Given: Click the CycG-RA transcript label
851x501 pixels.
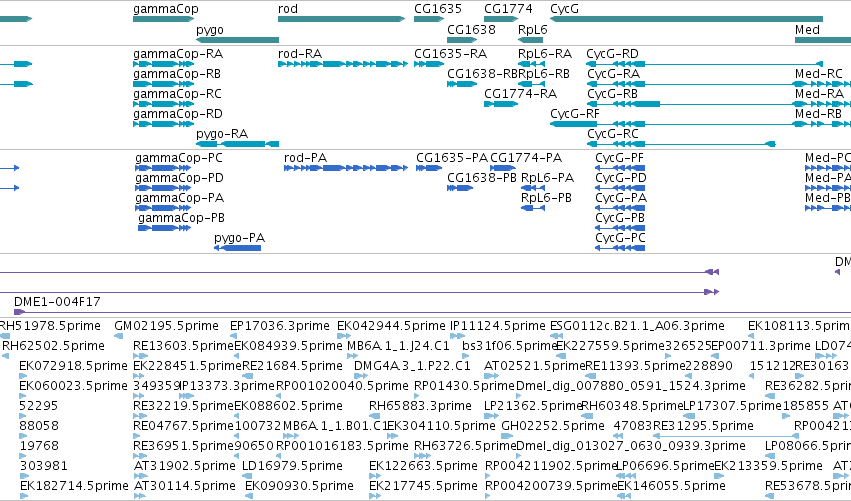Looking at the screenshot, I should click(x=613, y=74).
